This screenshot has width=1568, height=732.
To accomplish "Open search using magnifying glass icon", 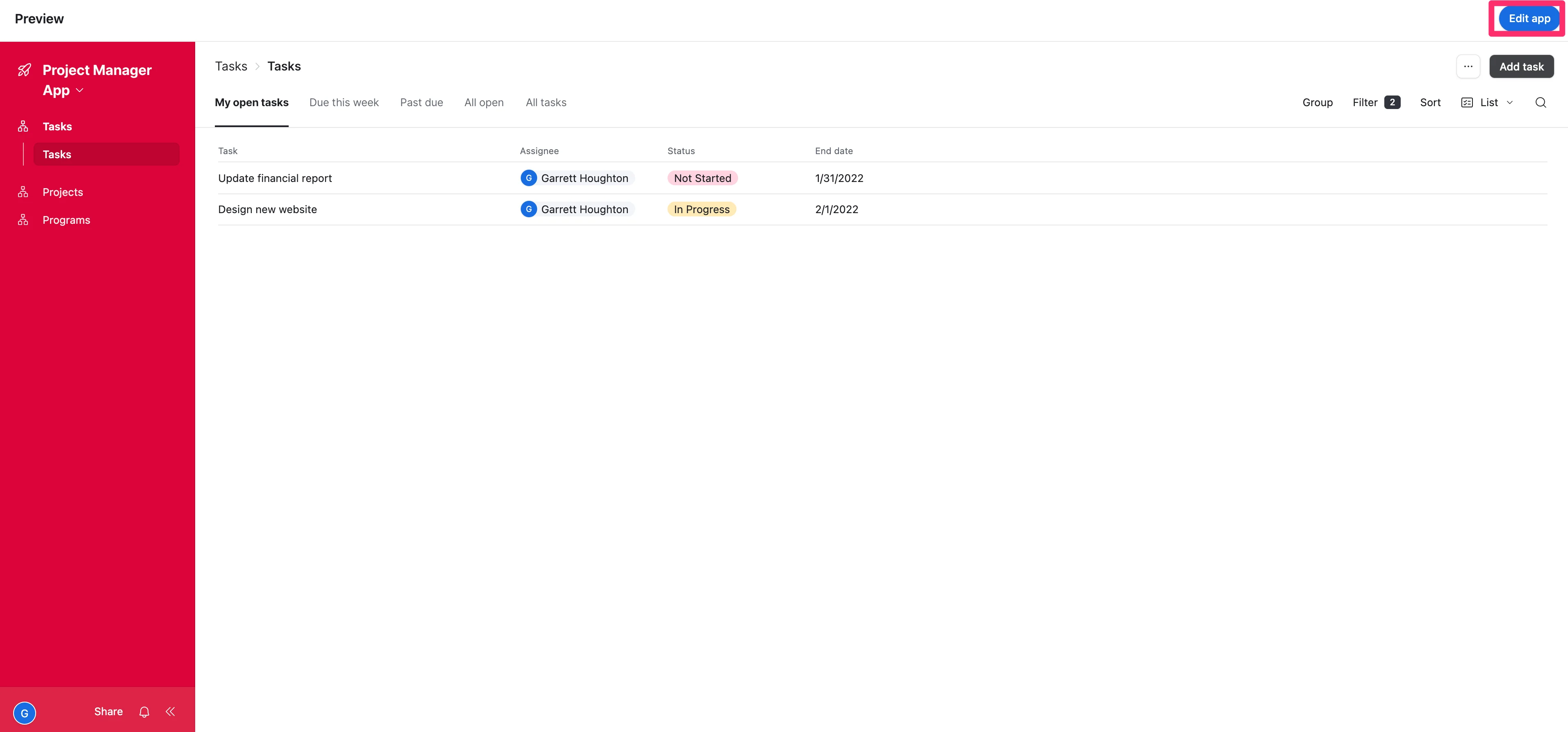I will click(x=1541, y=102).
